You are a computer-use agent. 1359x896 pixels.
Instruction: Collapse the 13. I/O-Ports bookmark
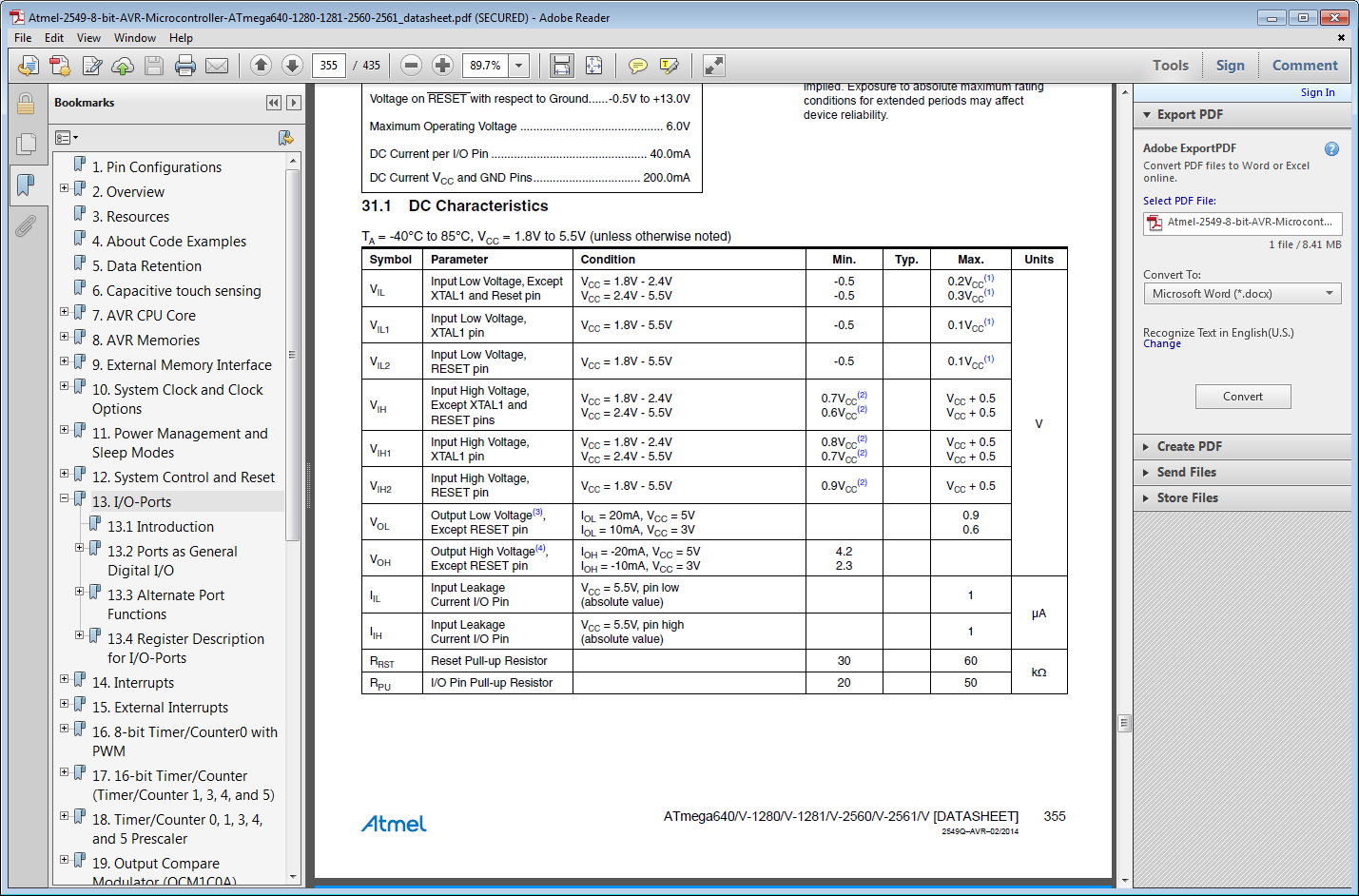click(x=65, y=498)
